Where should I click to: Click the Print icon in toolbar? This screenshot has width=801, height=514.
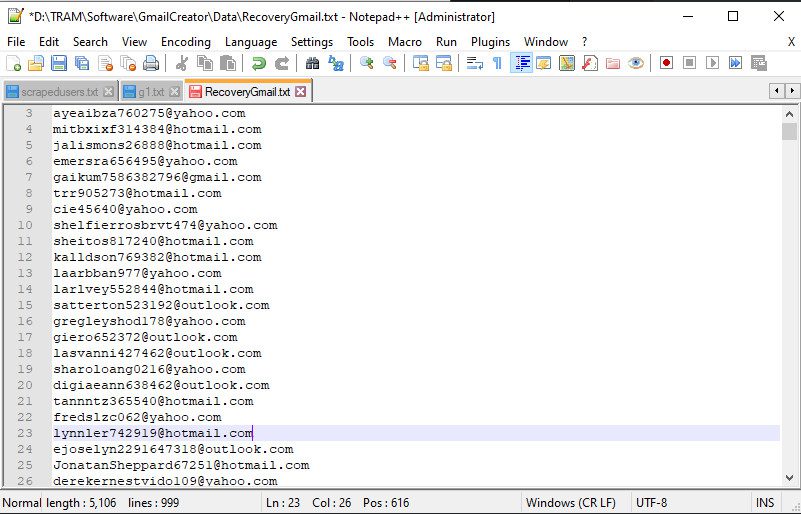pos(150,63)
